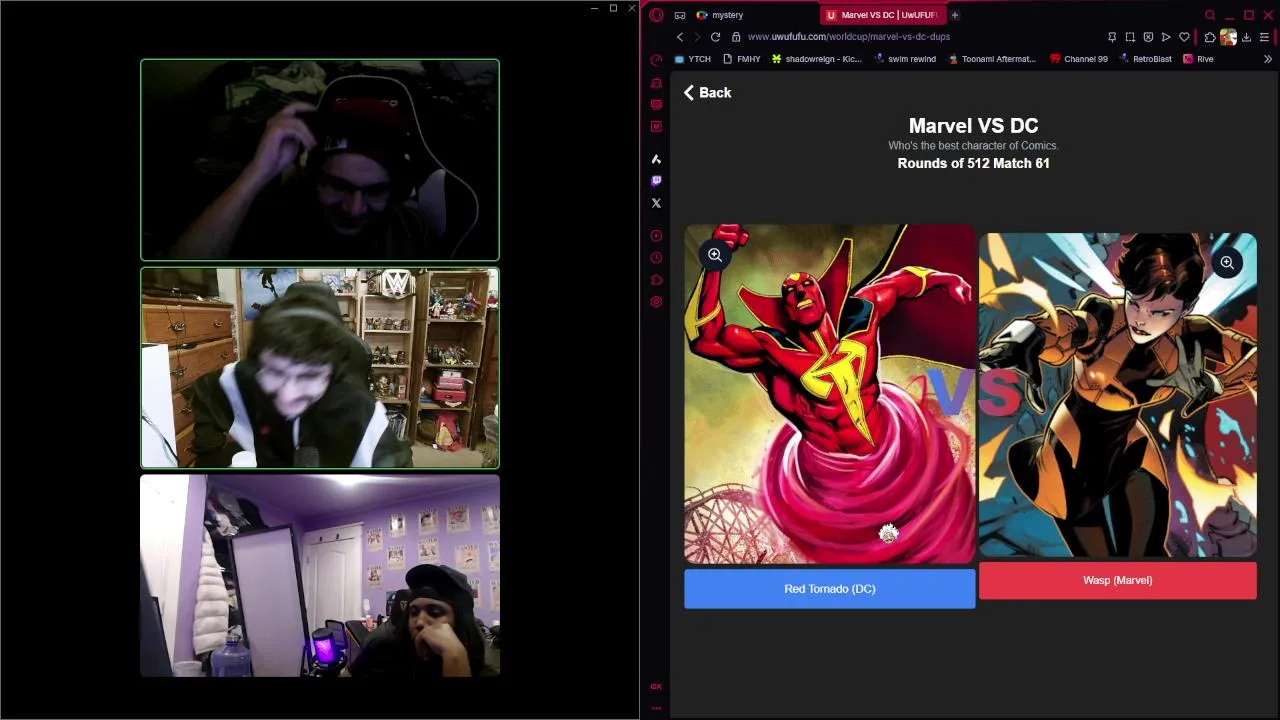Click the uwufufu.com address bar
Image resolution: width=1280 pixels, height=720 pixels.
click(x=849, y=37)
